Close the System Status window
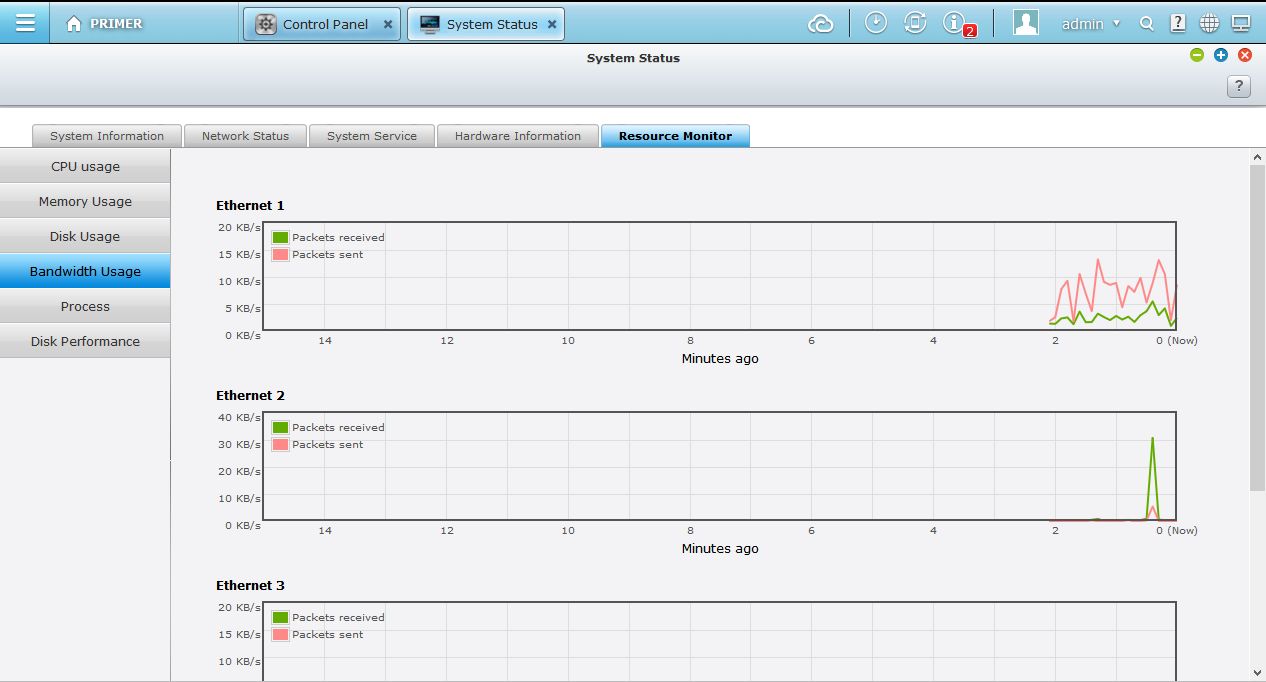 [1245, 55]
